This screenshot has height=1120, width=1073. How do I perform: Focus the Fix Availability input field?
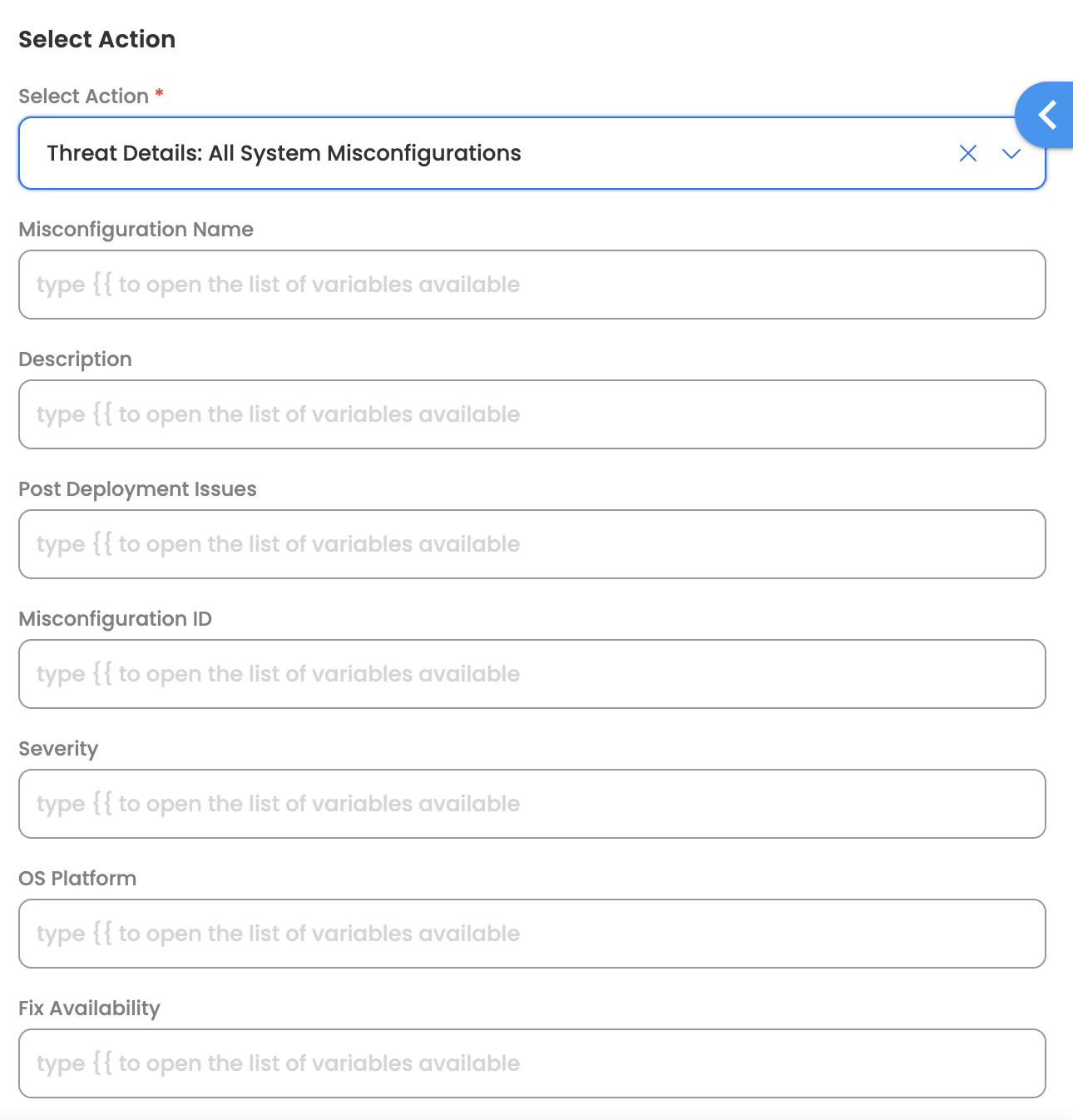pos(532,1063)
